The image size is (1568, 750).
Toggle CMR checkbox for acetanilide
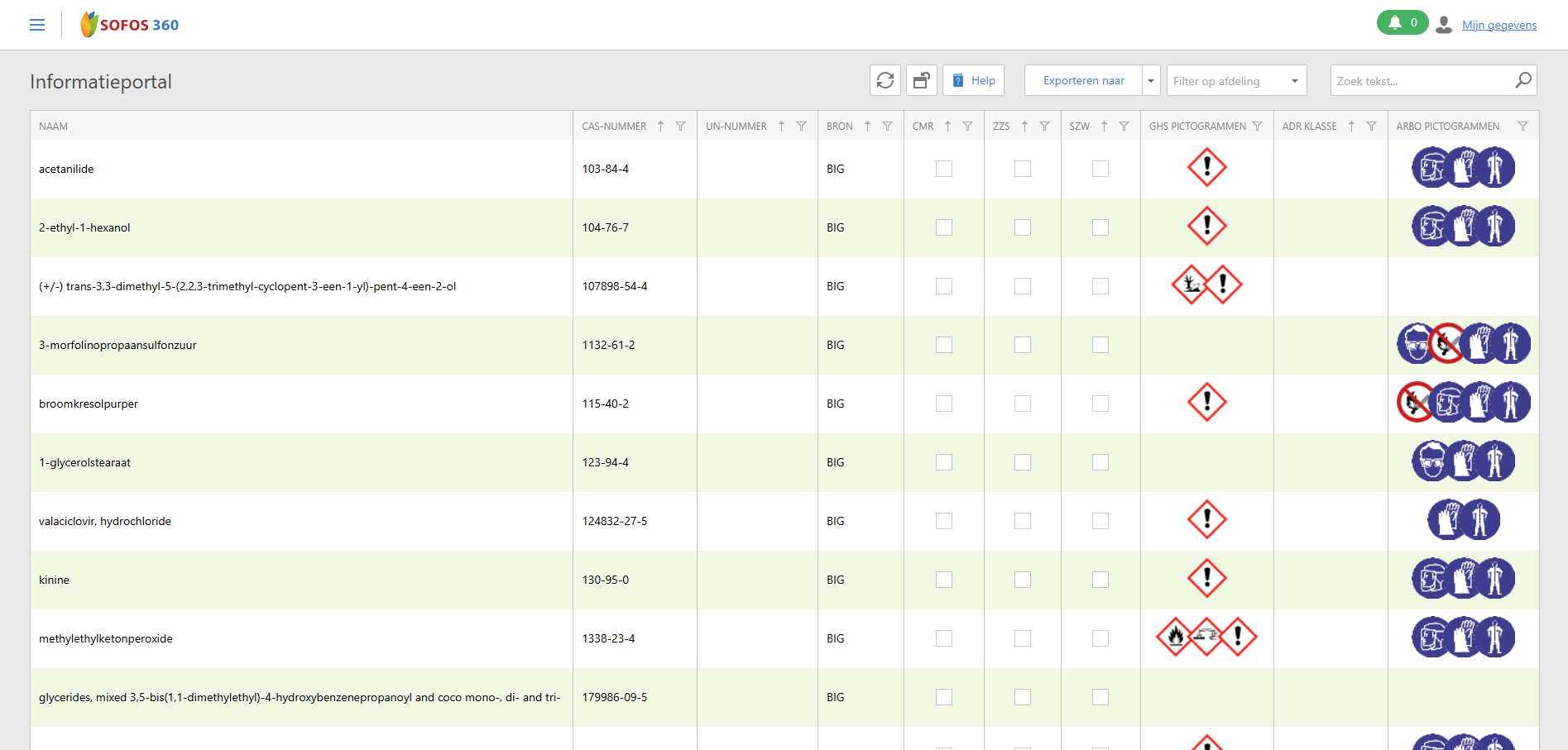[x=943, y=169]
